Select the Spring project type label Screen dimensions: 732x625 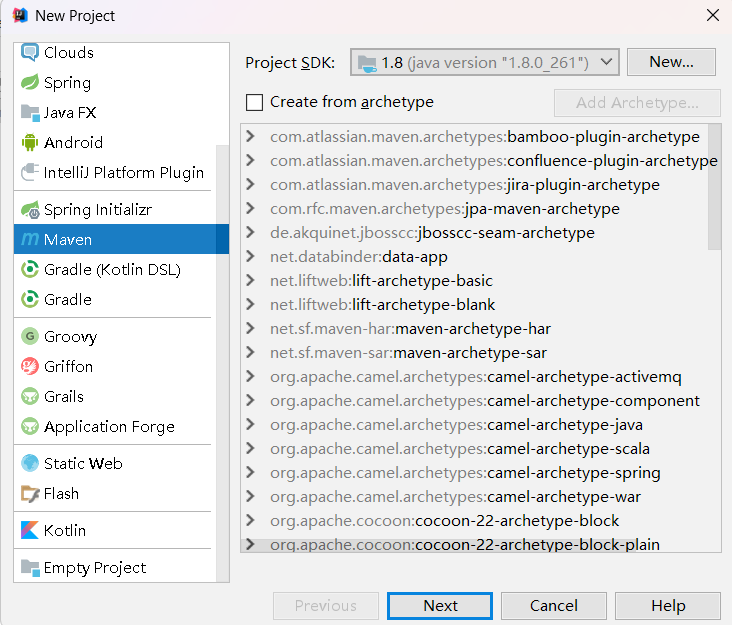tap(67, 83)
